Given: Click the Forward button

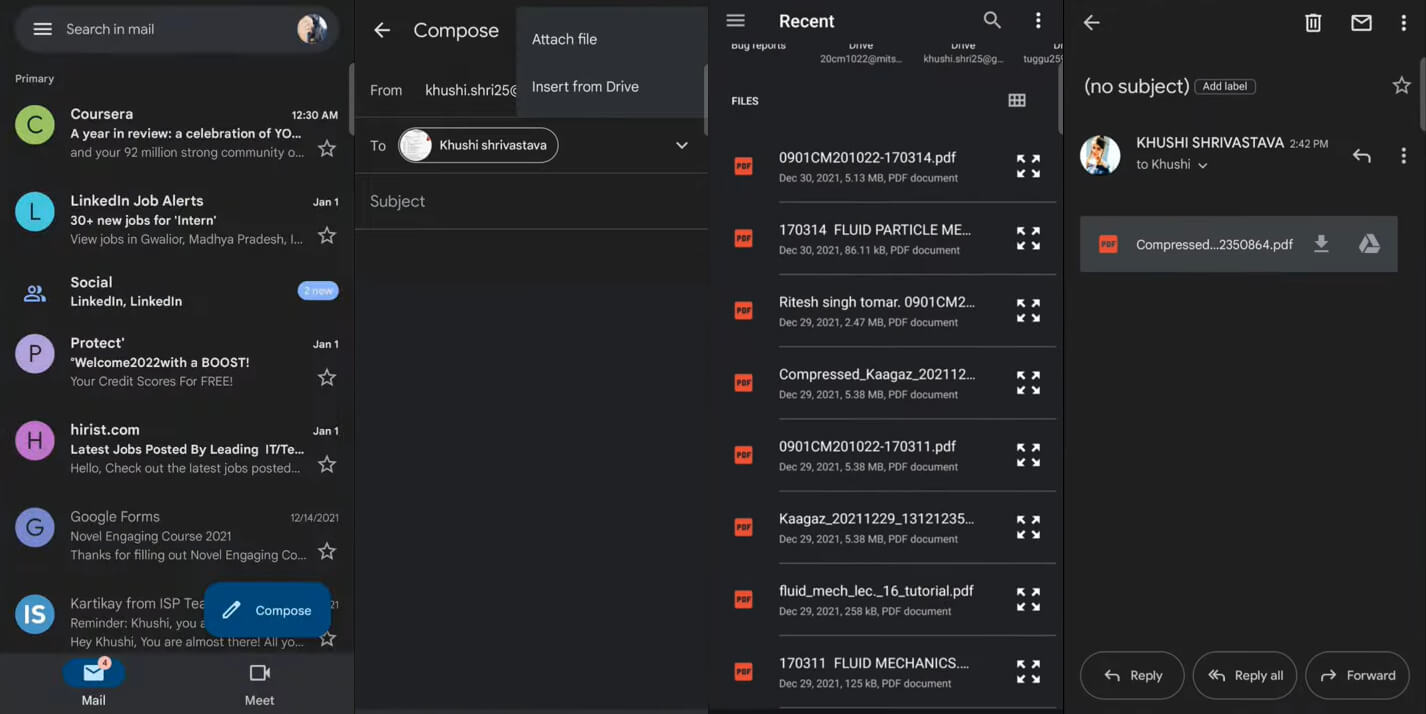Looking at the screenshot, I should [1357, 675].
